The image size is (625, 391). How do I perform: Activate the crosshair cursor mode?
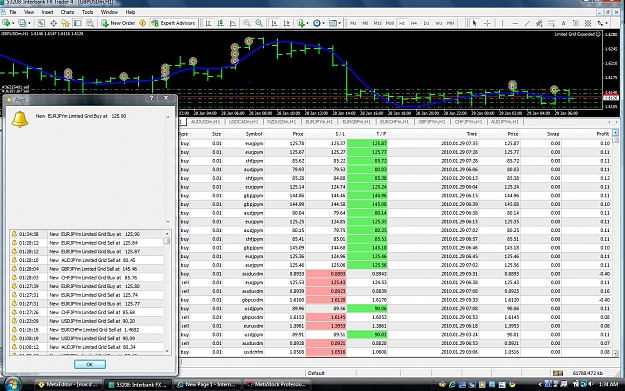[x=487, y=23]
